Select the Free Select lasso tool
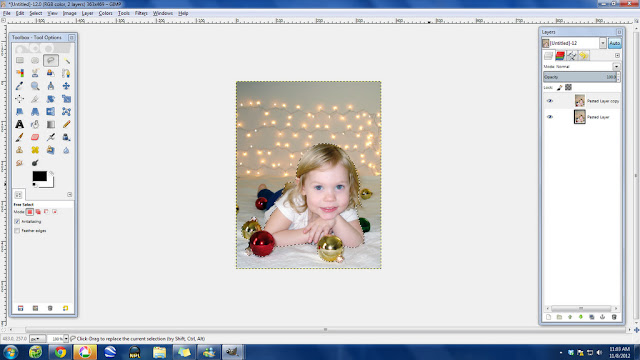 (51, 60)
